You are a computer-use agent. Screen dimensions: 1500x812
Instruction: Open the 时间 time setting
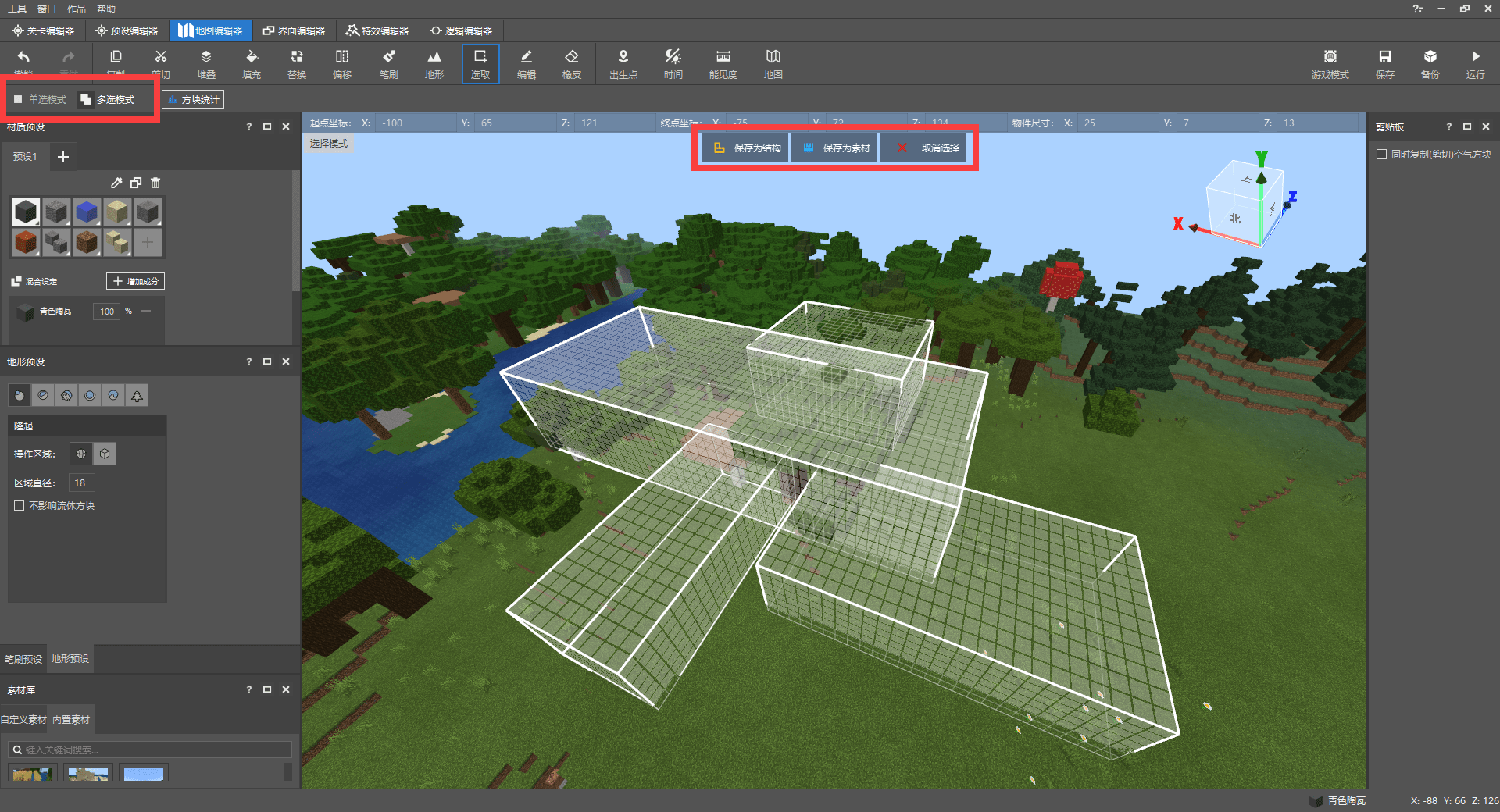pyautogui.click(x=673, y=64)
